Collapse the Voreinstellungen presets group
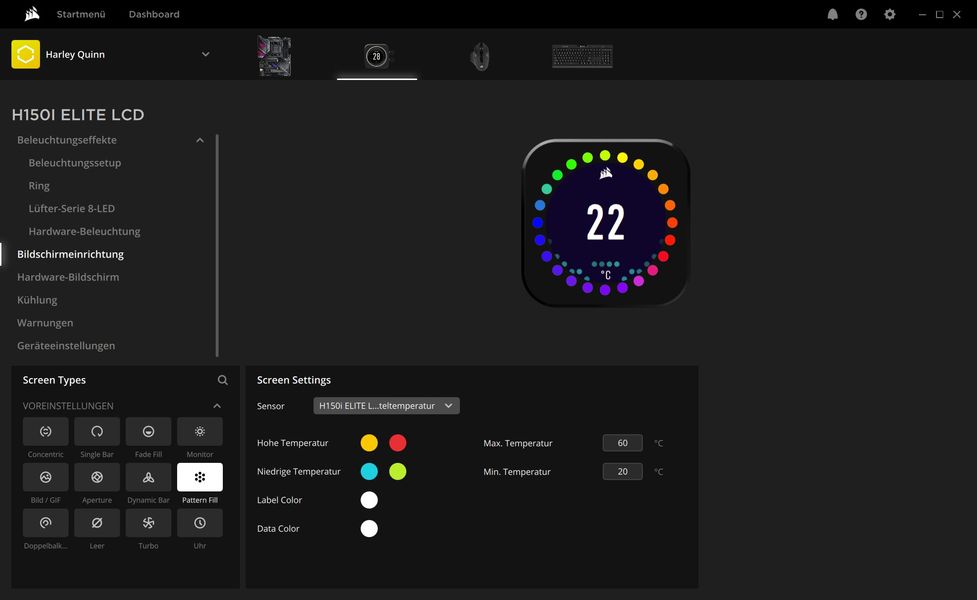 tap(217, 406)
